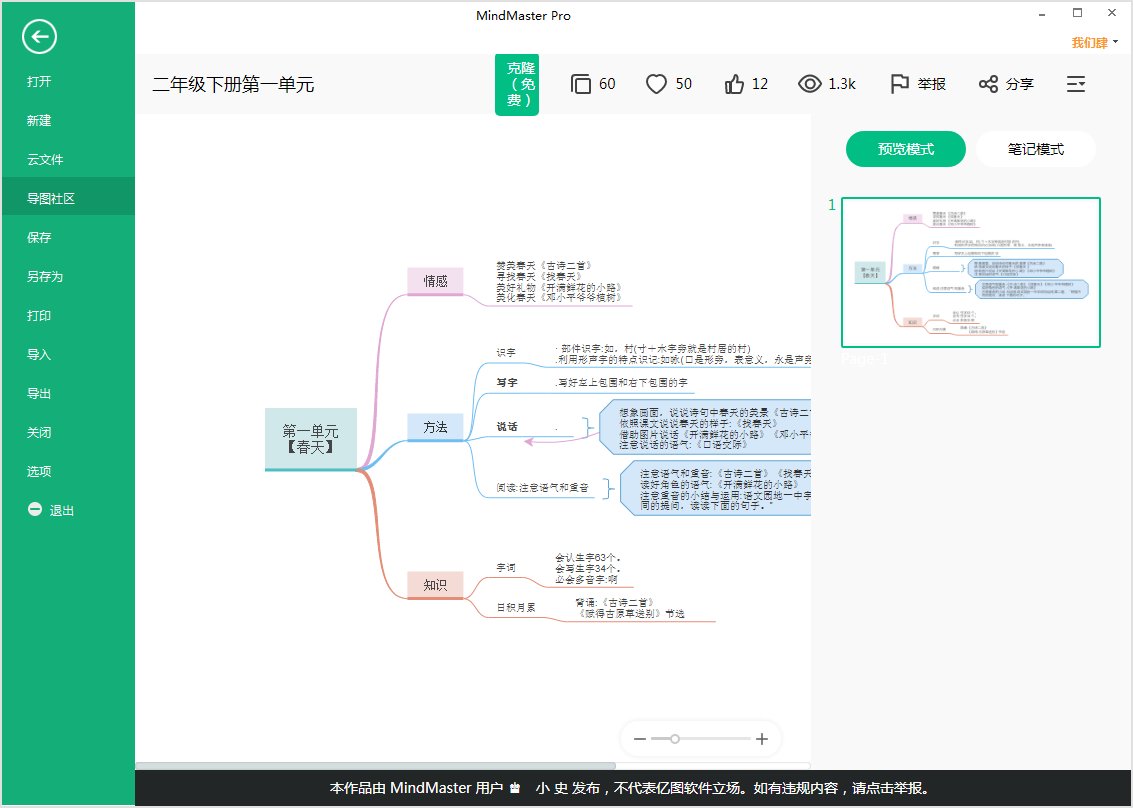Screen dimensions: 1133x808
Task: Click the thumbs-up like icon
Action: [x=735, y=84]
